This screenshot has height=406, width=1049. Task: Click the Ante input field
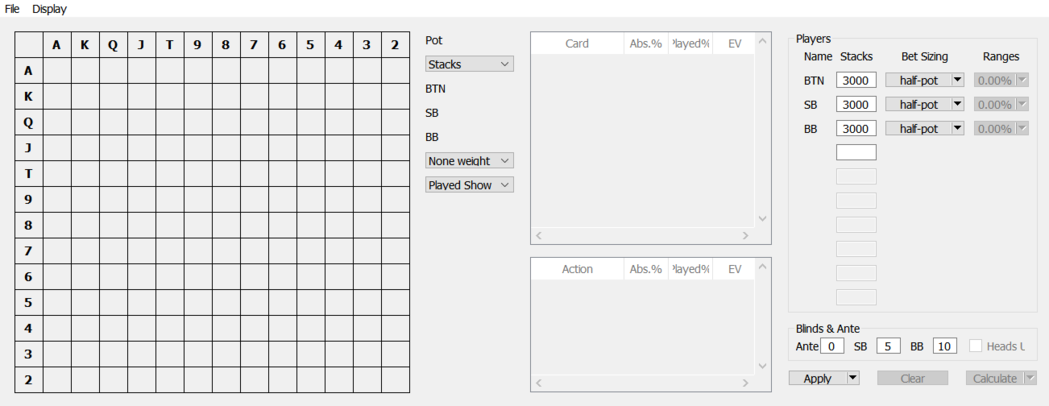832,346
